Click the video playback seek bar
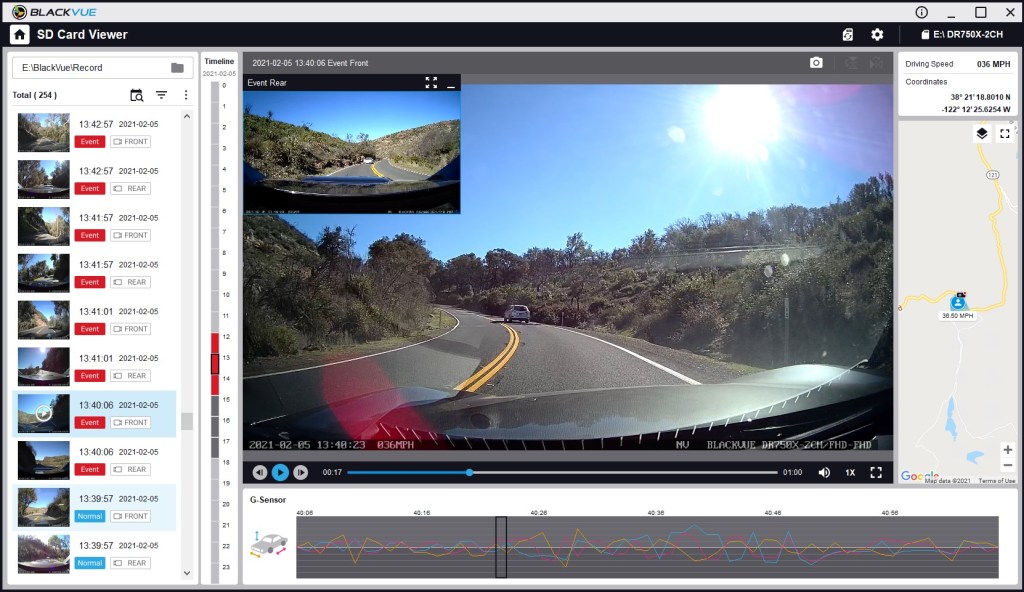This screenshot has height=592, width=1024. click(x=562, y=472)
